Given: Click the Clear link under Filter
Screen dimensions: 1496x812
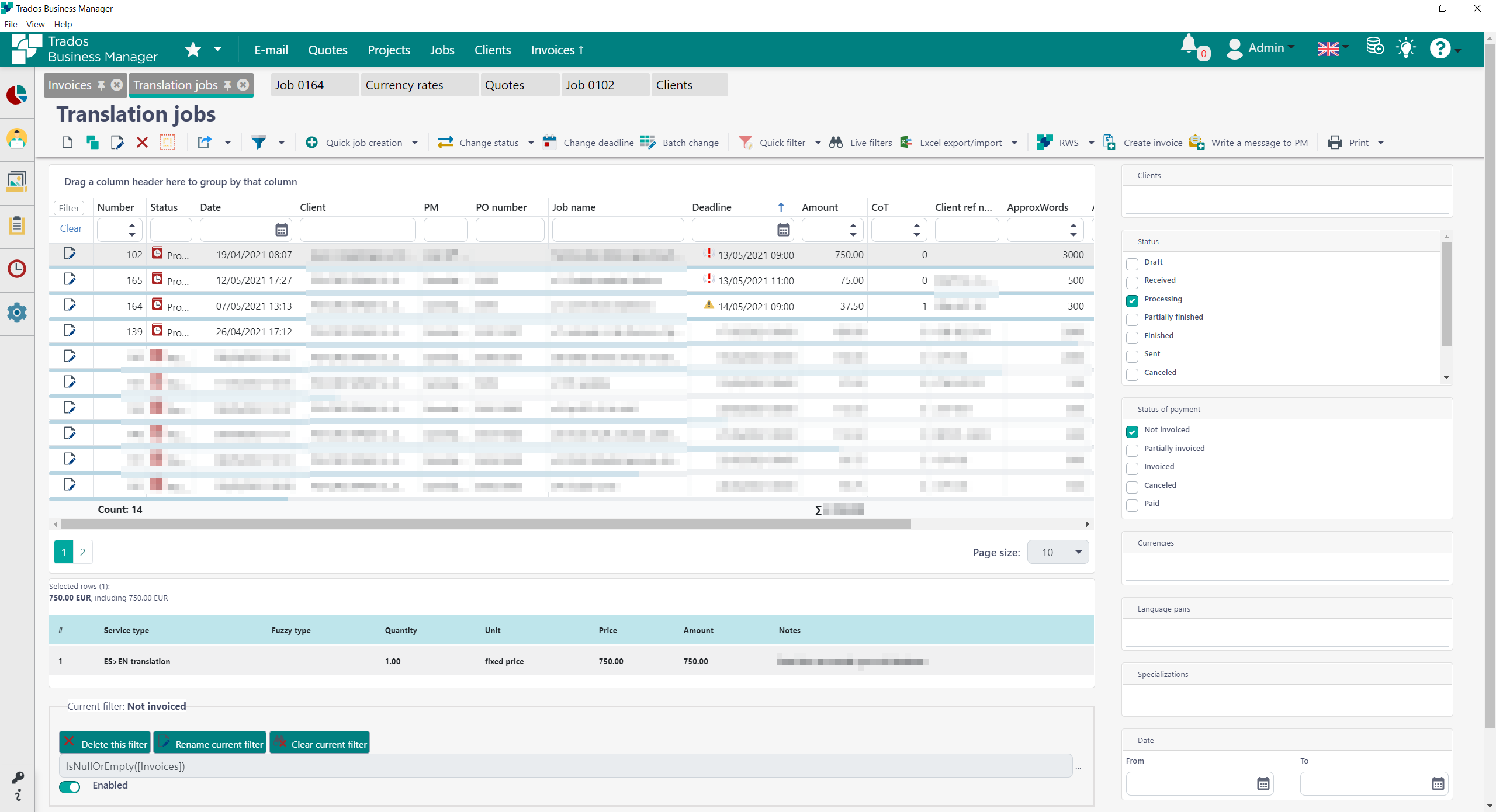Looking at the screenshot, I should pos(71,228).
